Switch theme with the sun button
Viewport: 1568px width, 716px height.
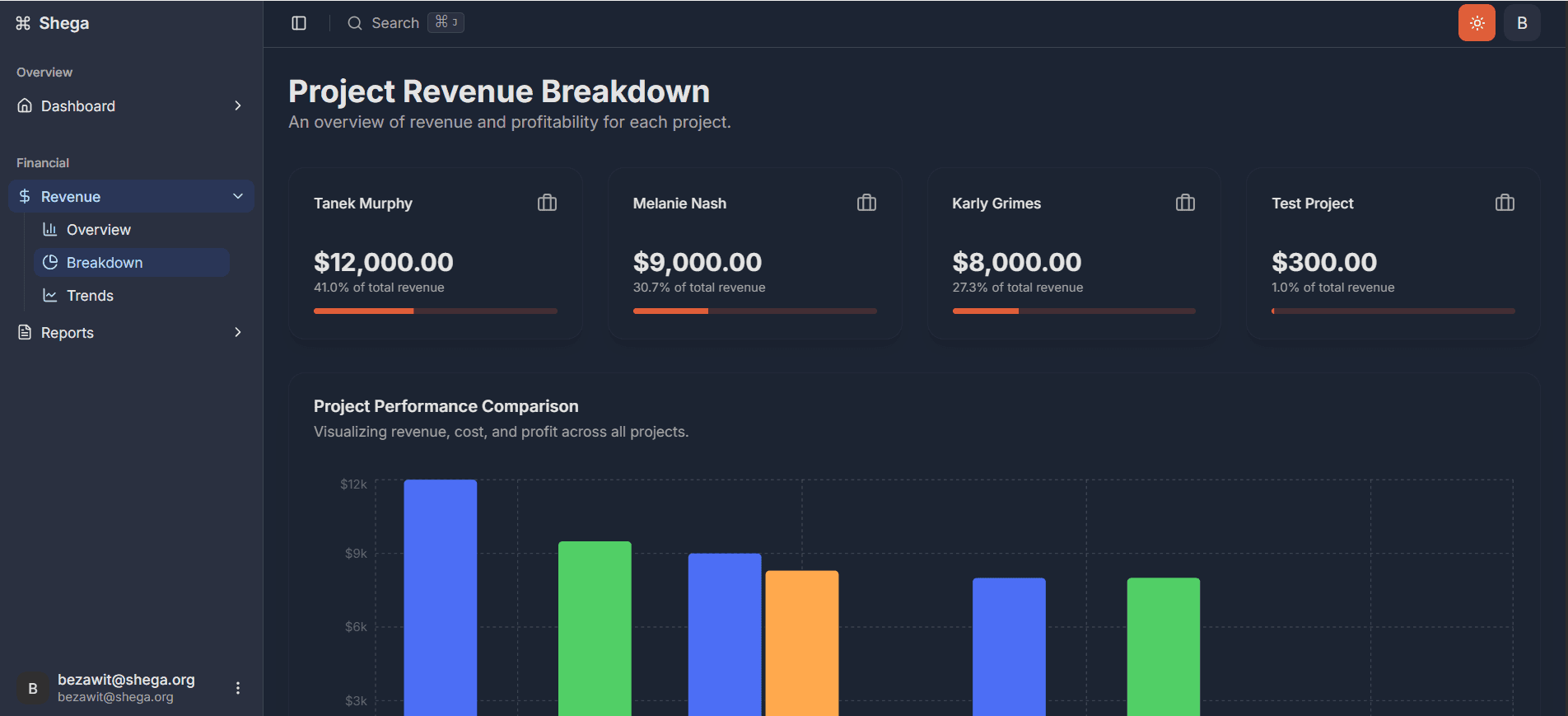pyautogui.click(x=1477, y=23)
